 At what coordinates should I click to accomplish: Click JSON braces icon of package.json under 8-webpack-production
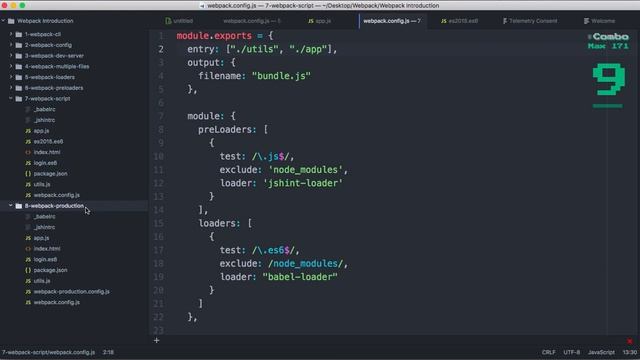[x=28, y=270]
